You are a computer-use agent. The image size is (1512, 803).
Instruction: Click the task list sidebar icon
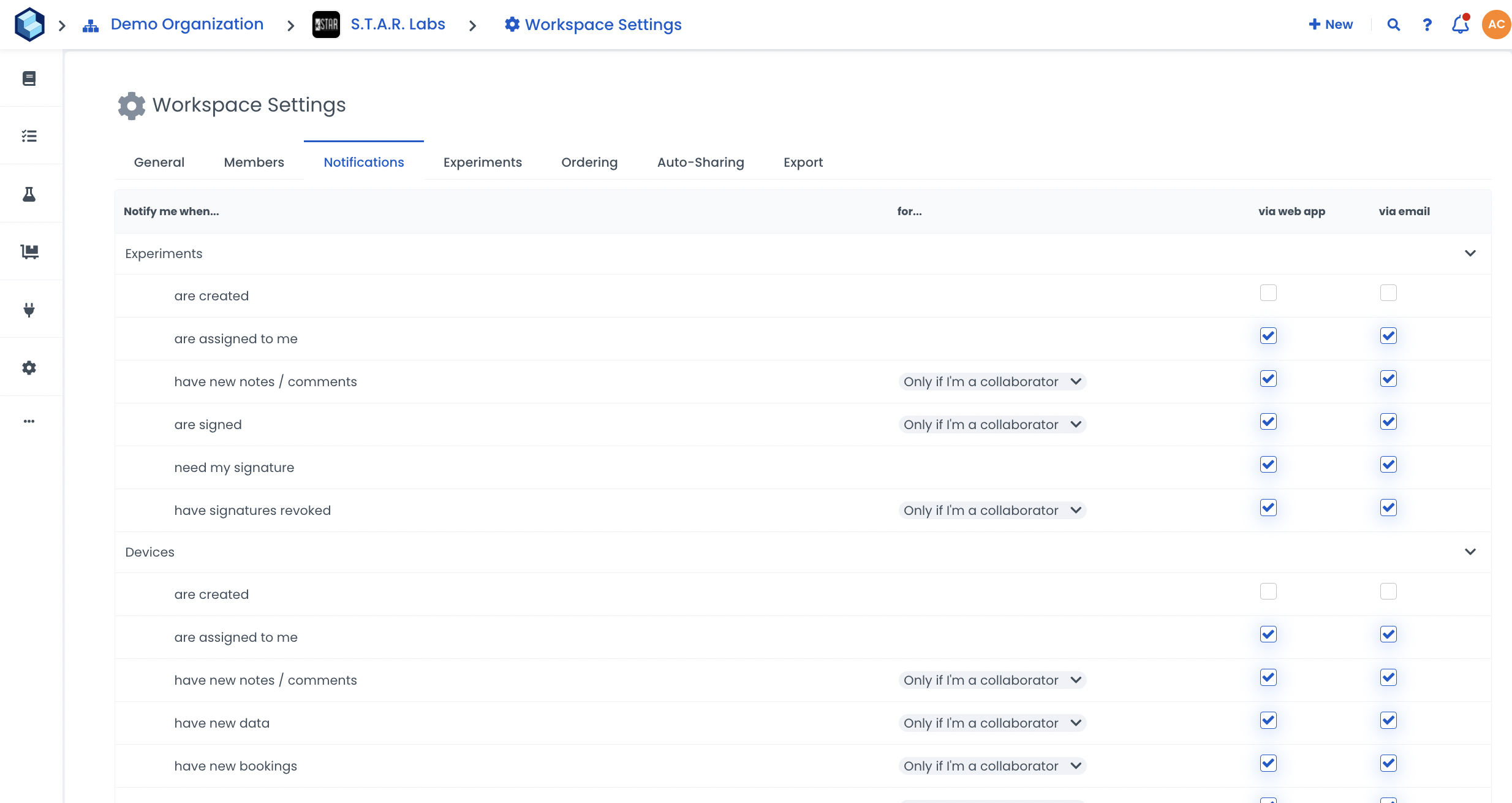[x=29, y=136]
